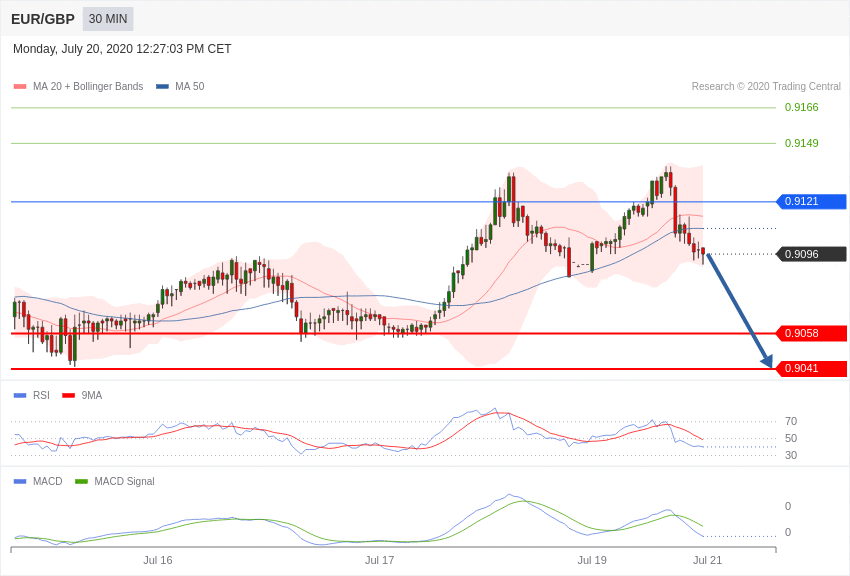850x576 pixels.
Task: Click the MA 50 blue legend swatch
Action: (162, 87)
